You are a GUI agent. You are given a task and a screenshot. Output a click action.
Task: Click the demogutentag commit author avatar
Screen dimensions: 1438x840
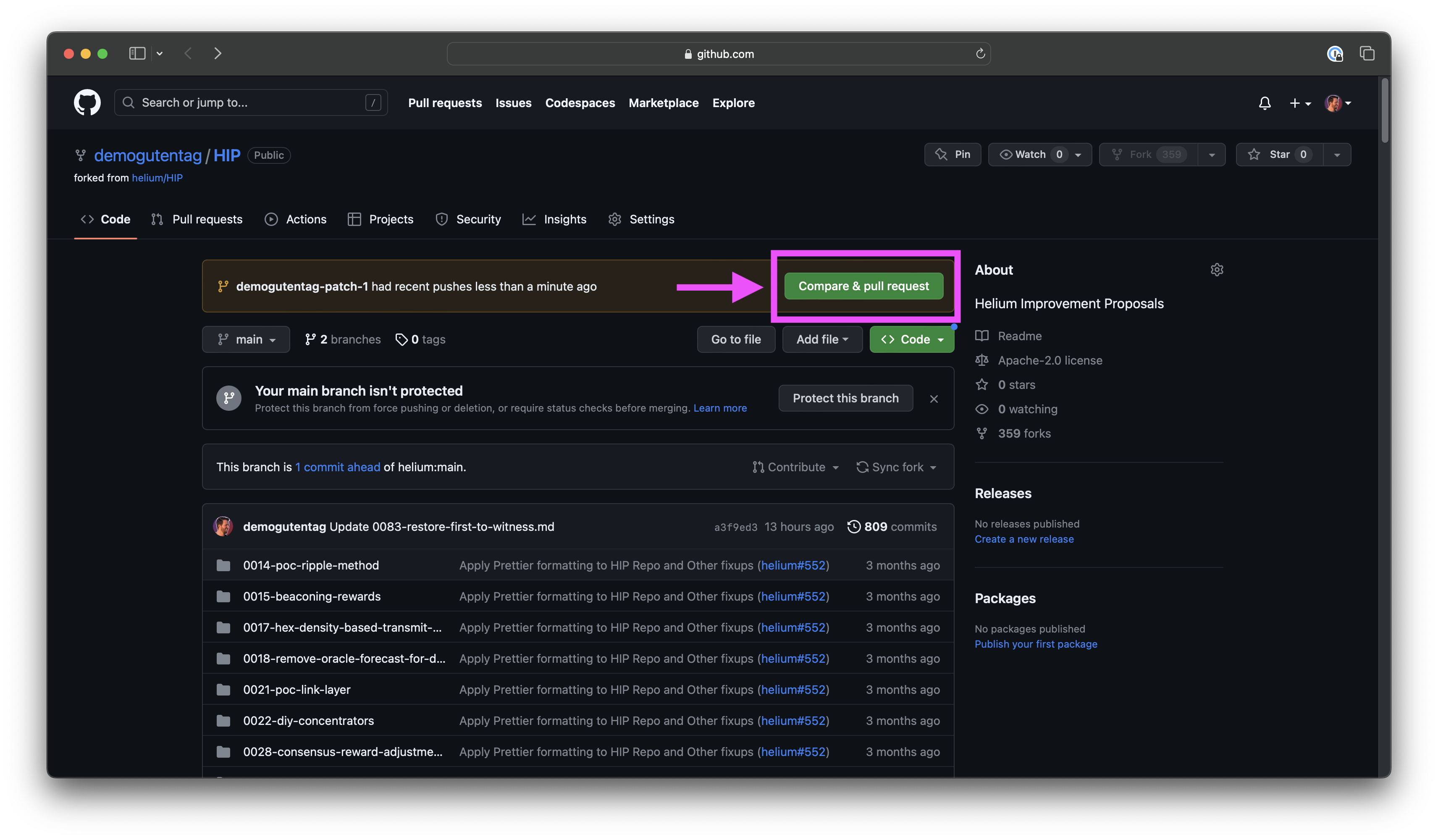click(223, 527)
